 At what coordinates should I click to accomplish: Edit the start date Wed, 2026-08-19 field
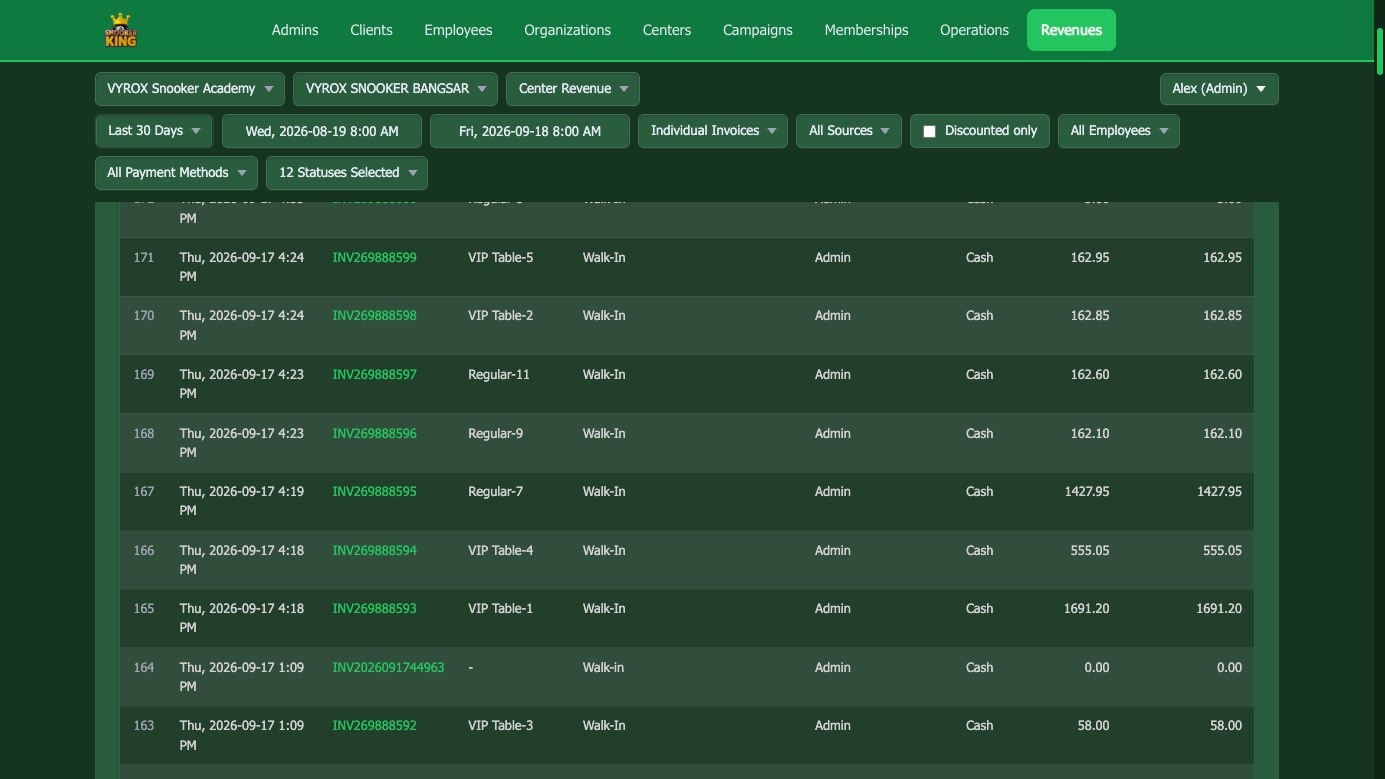pos(322,131)
